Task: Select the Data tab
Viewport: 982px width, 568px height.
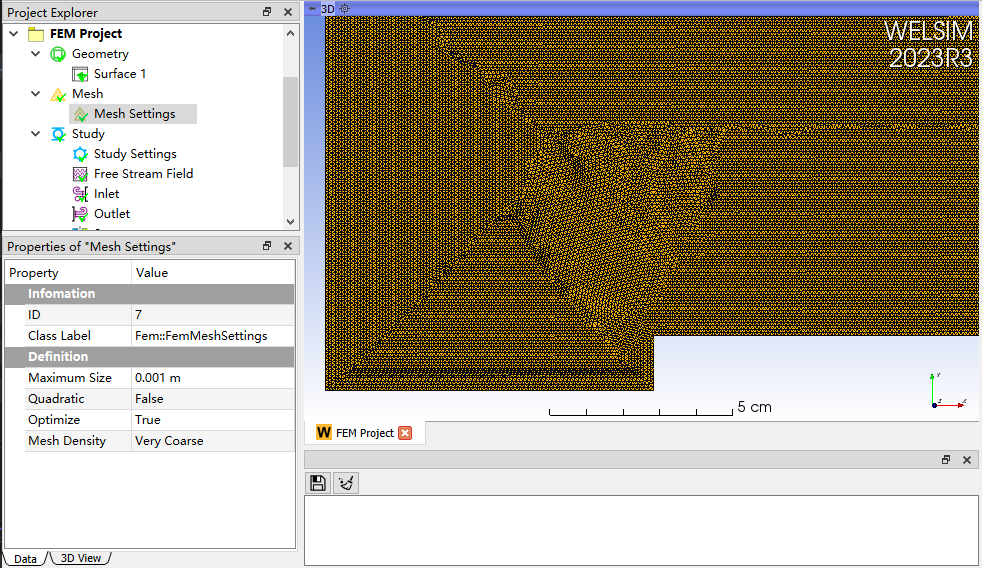Action: tap(25, 558)
